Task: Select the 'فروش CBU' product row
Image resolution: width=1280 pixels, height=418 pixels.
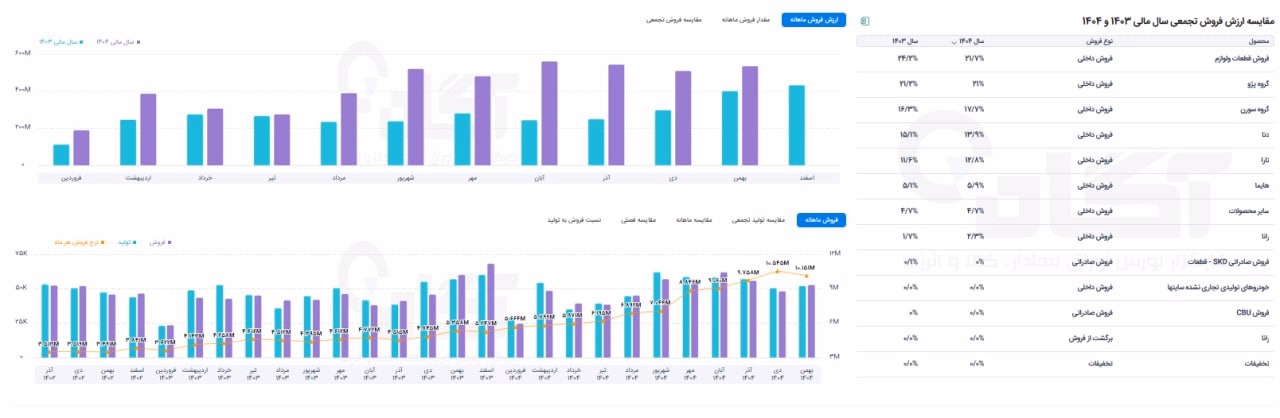Action: [1065, 313]
